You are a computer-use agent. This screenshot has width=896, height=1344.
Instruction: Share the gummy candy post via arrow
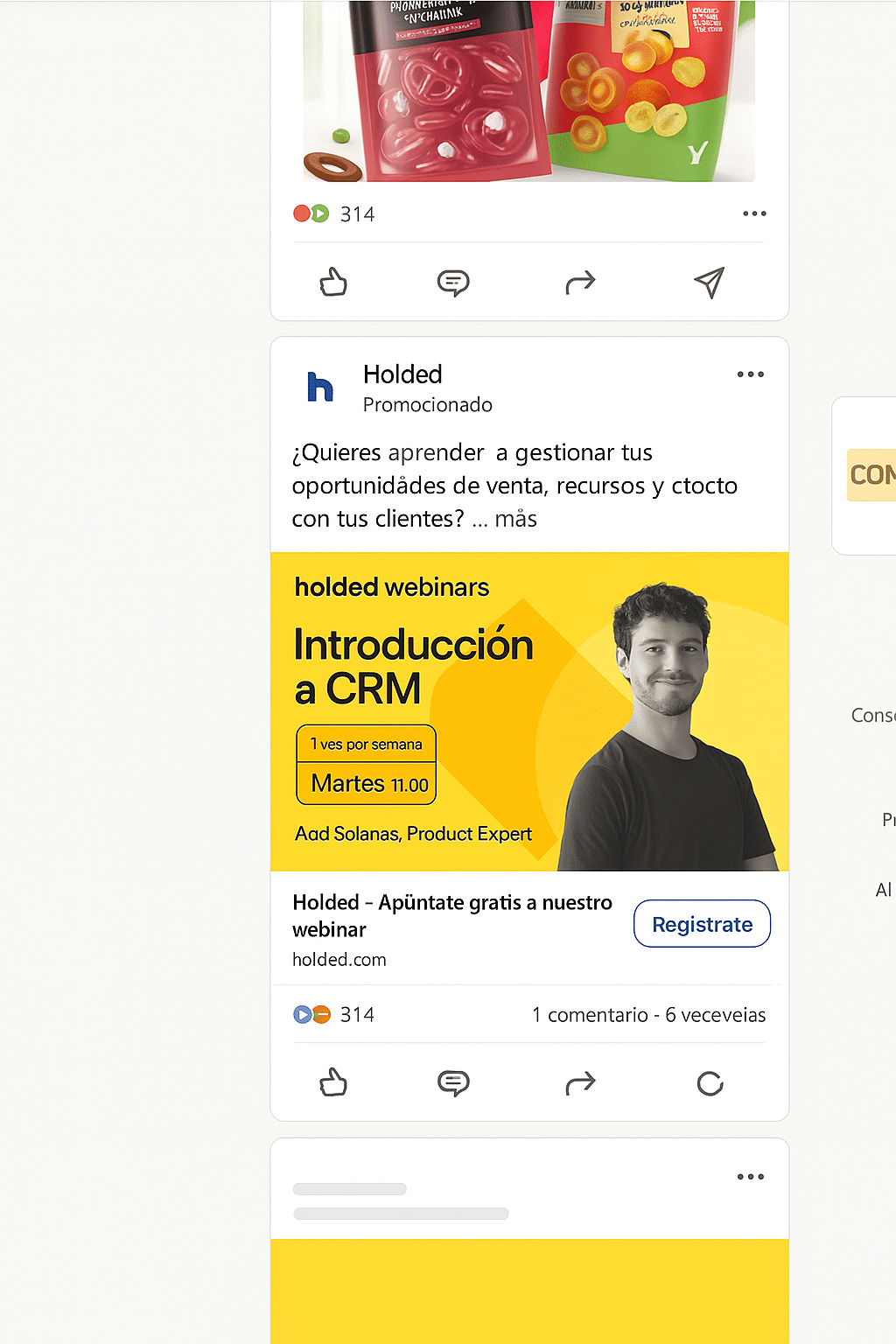click(x=580, y=282)
